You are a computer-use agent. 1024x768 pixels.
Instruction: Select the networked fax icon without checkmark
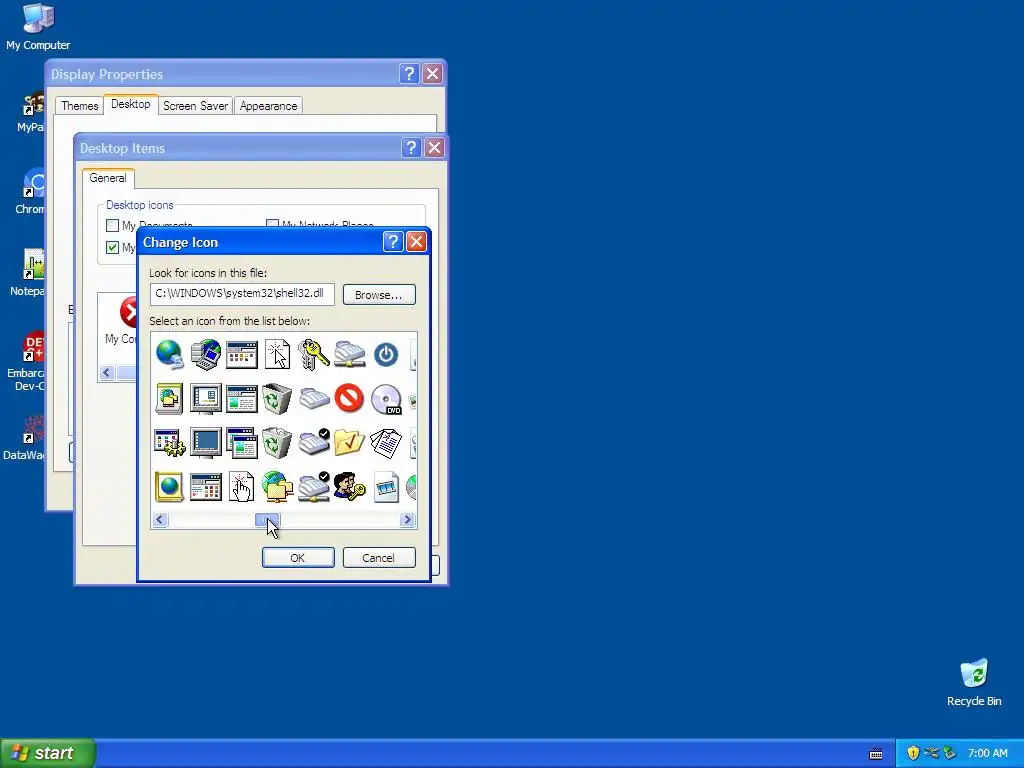(349, 355)
